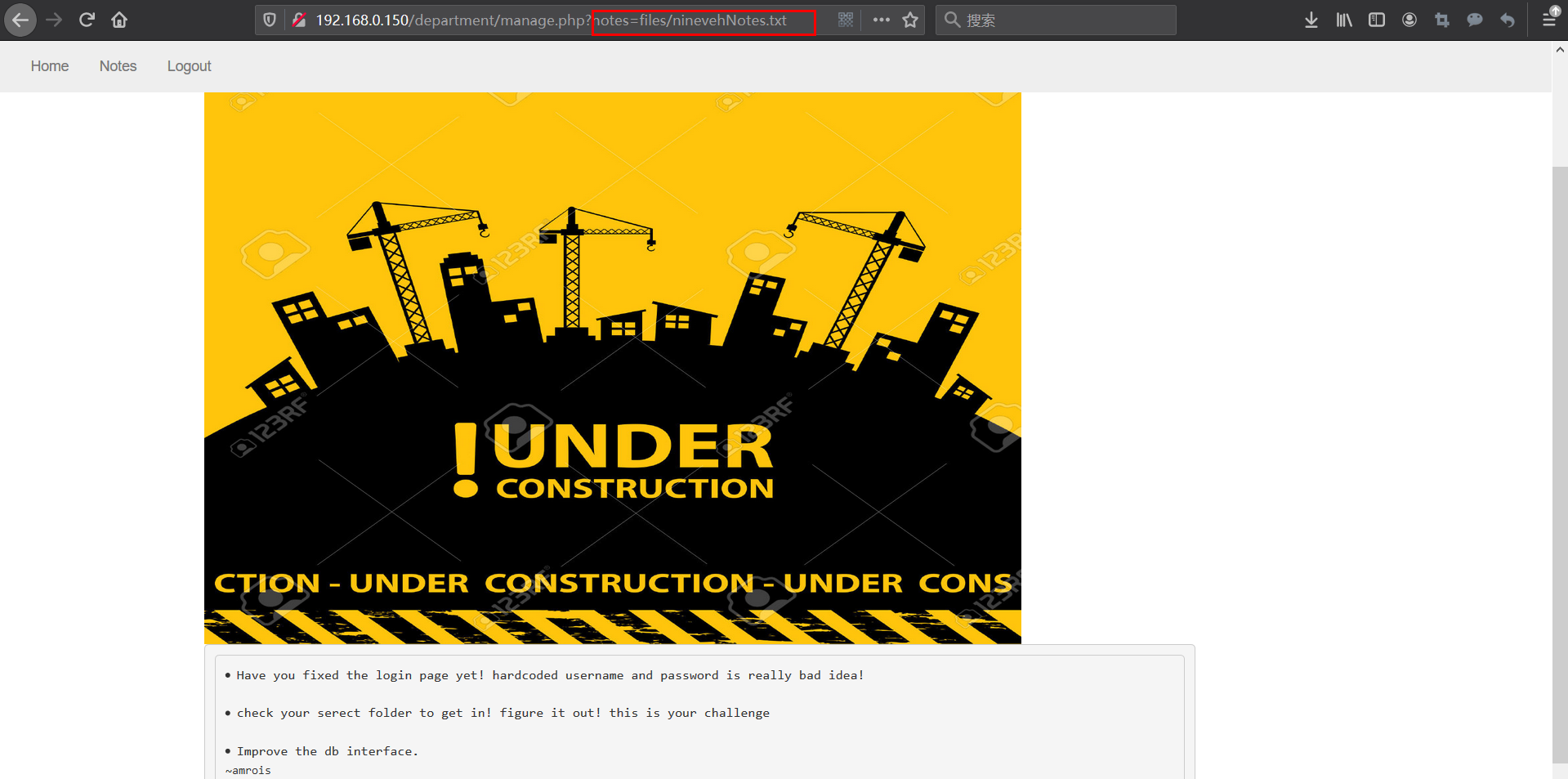Open the Firefox account icon

tap(1409, 20)
